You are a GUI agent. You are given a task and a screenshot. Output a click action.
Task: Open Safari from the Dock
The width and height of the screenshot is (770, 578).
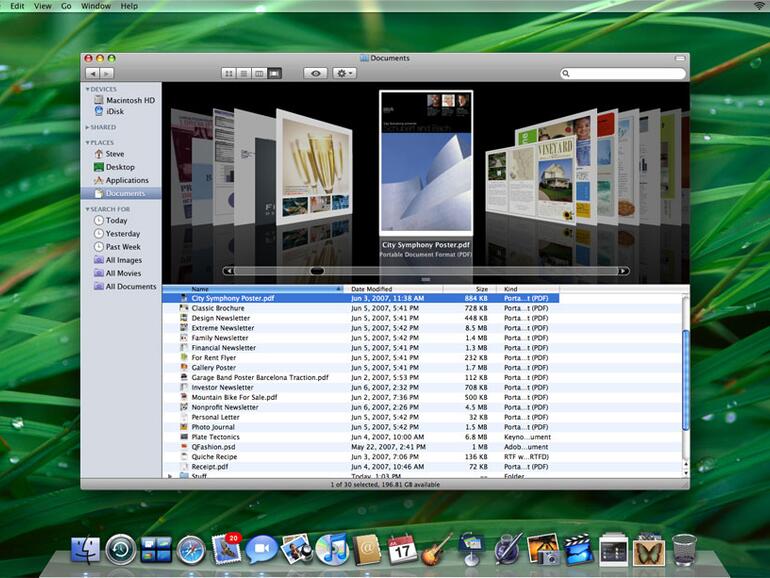[x=190, y=549]
